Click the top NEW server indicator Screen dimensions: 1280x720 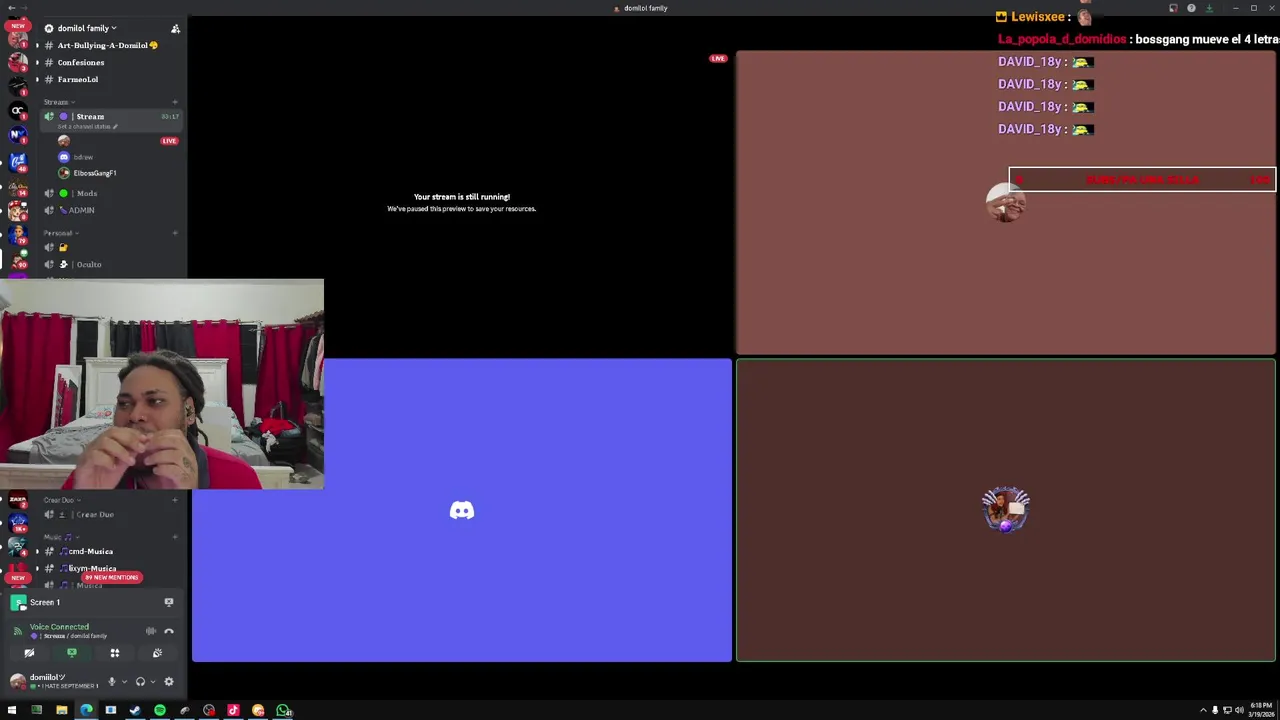tap(18, 26)
